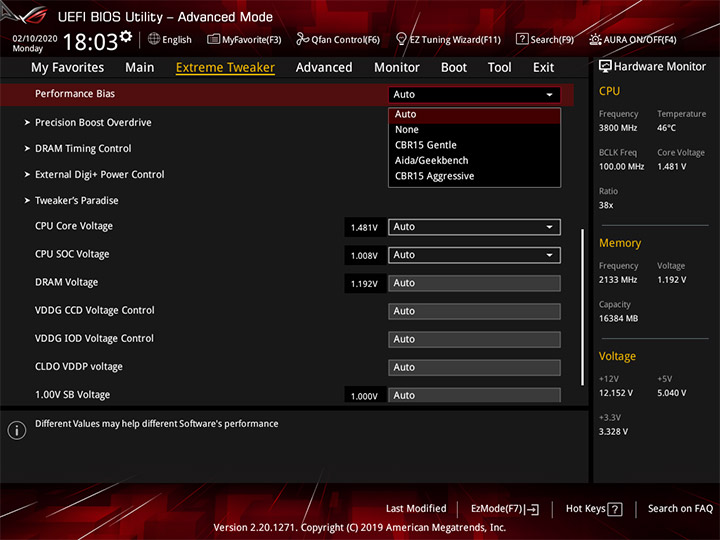Click the info icon beside help text
The height and width of the screenshot is (540, 720).
point(17,430)
